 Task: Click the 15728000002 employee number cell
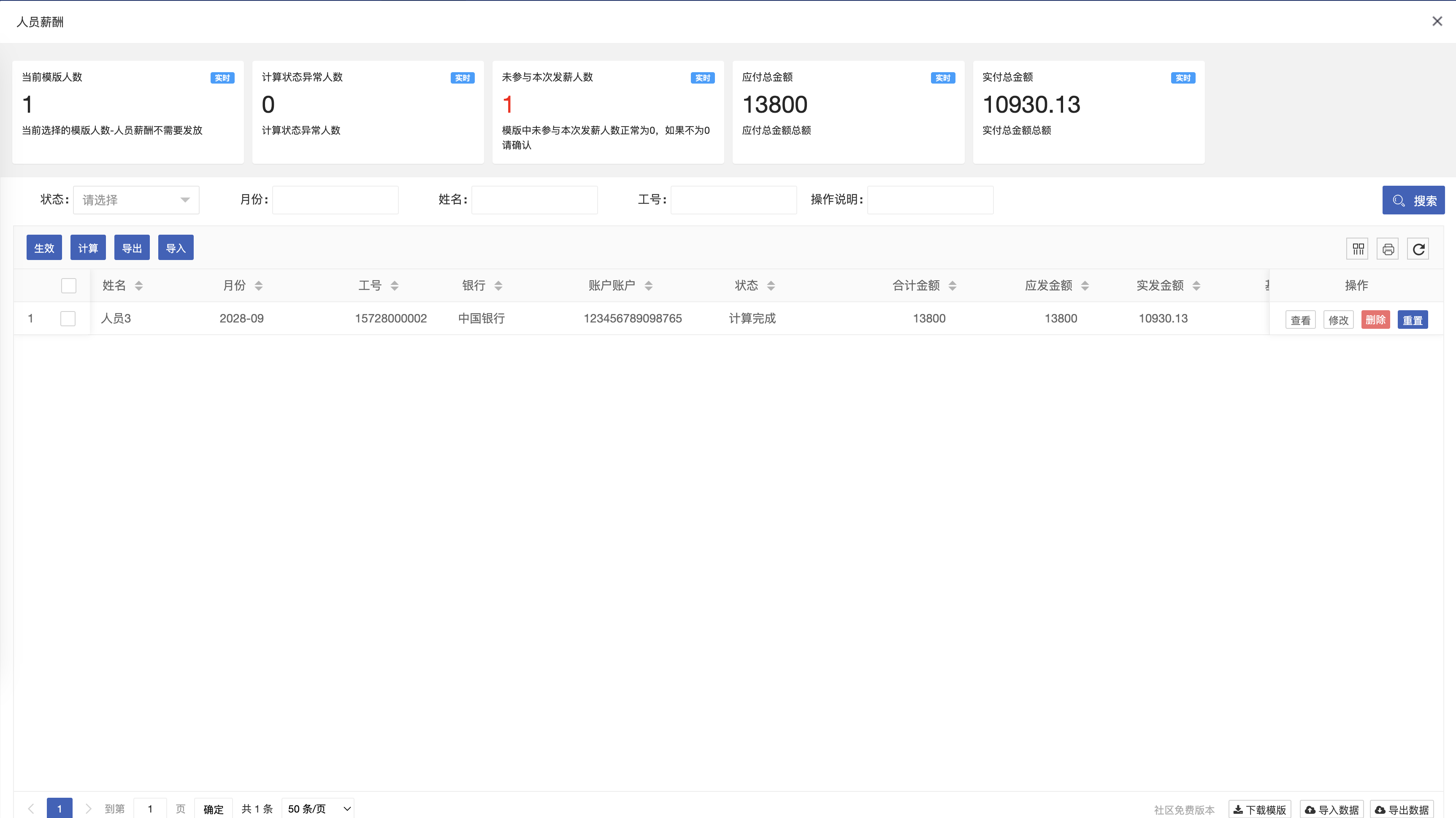pyautogui.click(x=390, y=318)
